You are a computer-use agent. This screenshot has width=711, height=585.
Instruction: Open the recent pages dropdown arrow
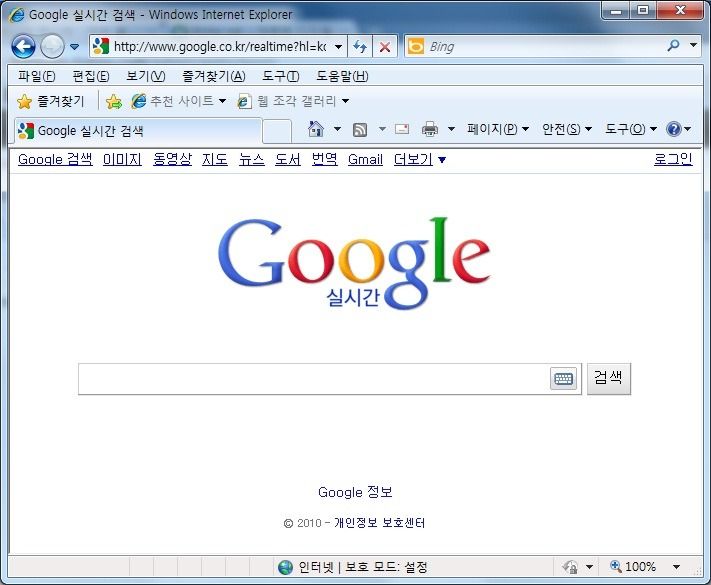[x=74, y=47]
